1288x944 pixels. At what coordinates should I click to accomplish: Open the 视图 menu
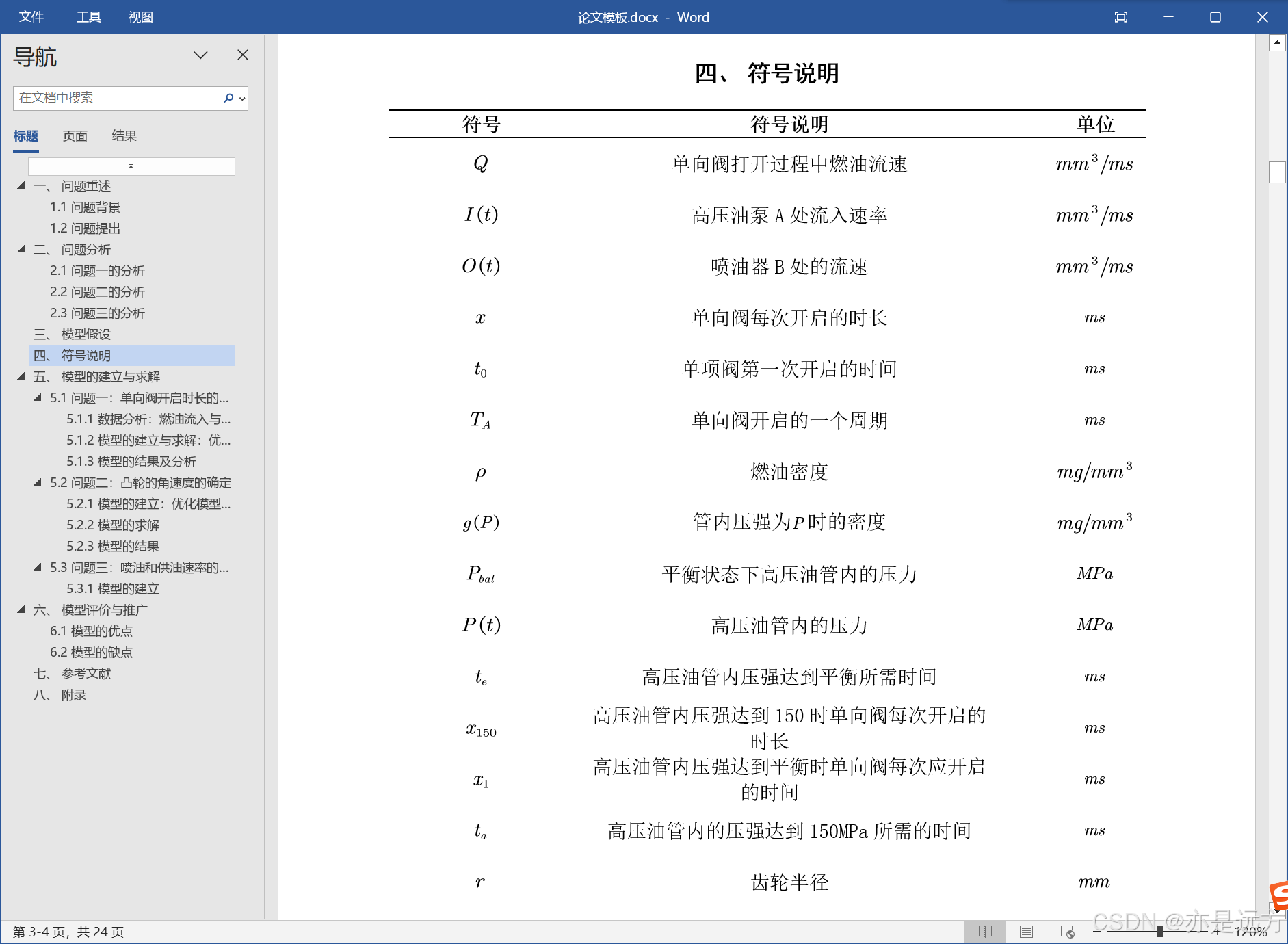click(x=141, y=17)
